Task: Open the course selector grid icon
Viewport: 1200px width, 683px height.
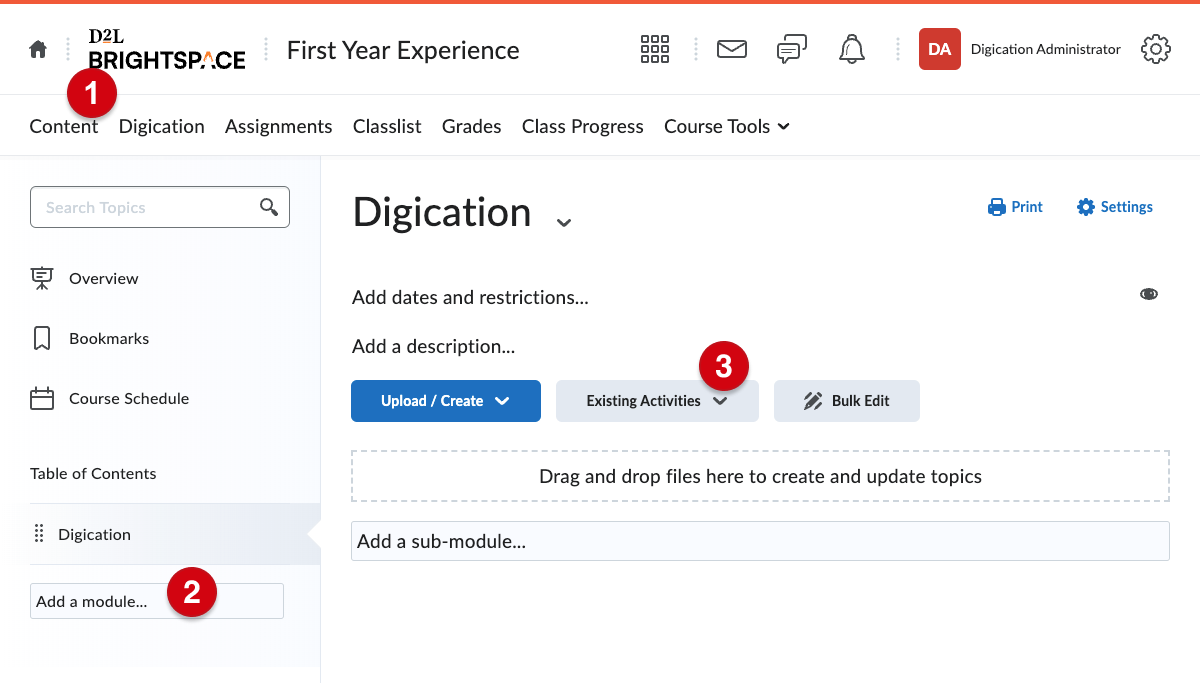Action: (655, 49)
